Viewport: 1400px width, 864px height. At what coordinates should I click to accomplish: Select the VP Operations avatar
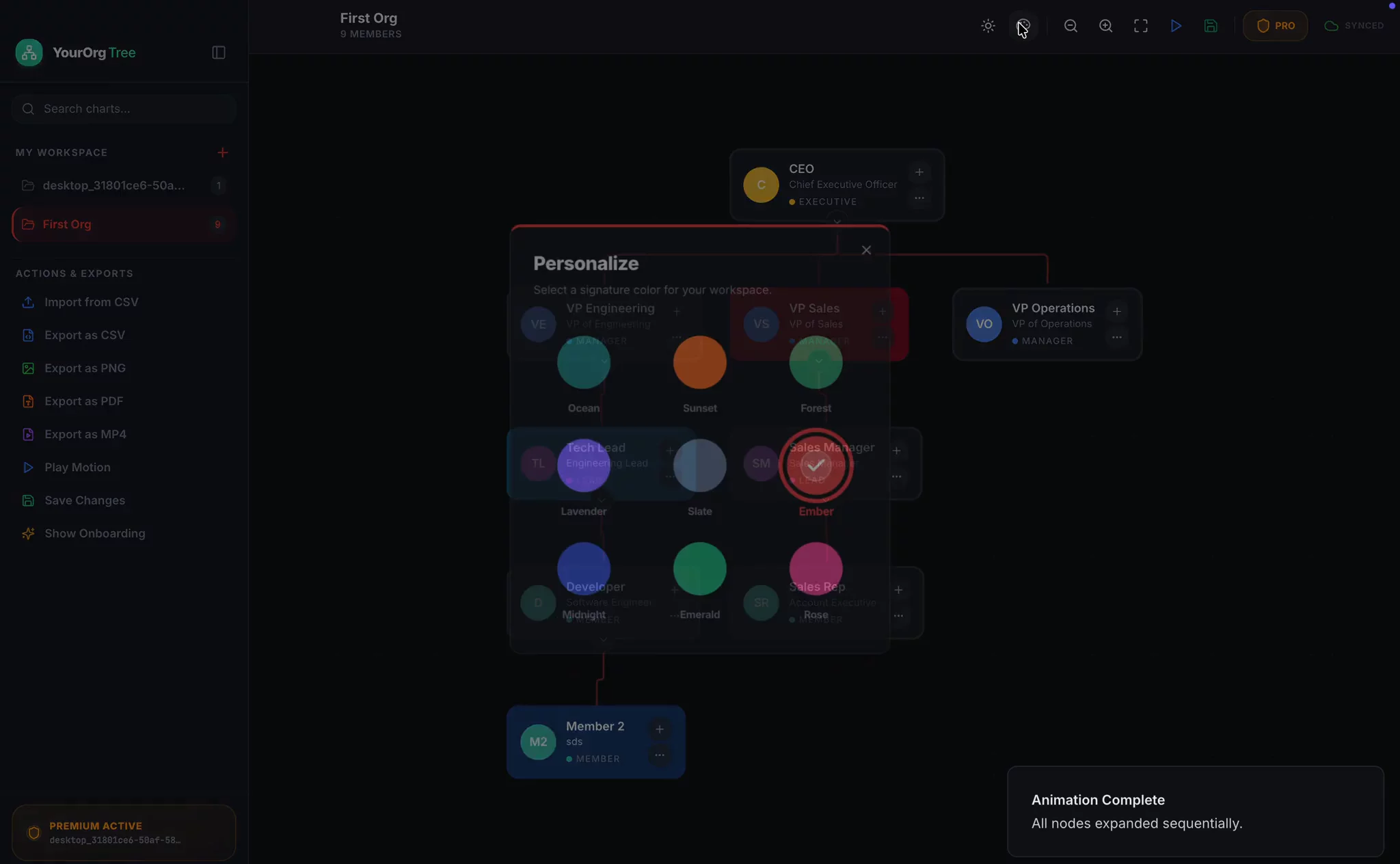point(984,324)
